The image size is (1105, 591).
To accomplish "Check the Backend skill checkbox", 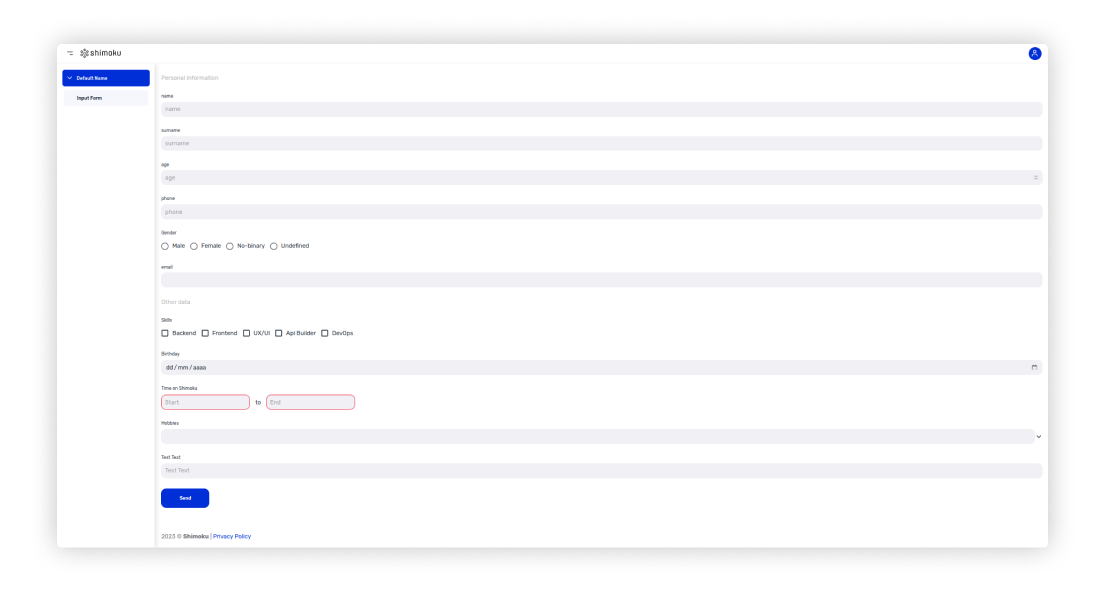I will [165, 333].
